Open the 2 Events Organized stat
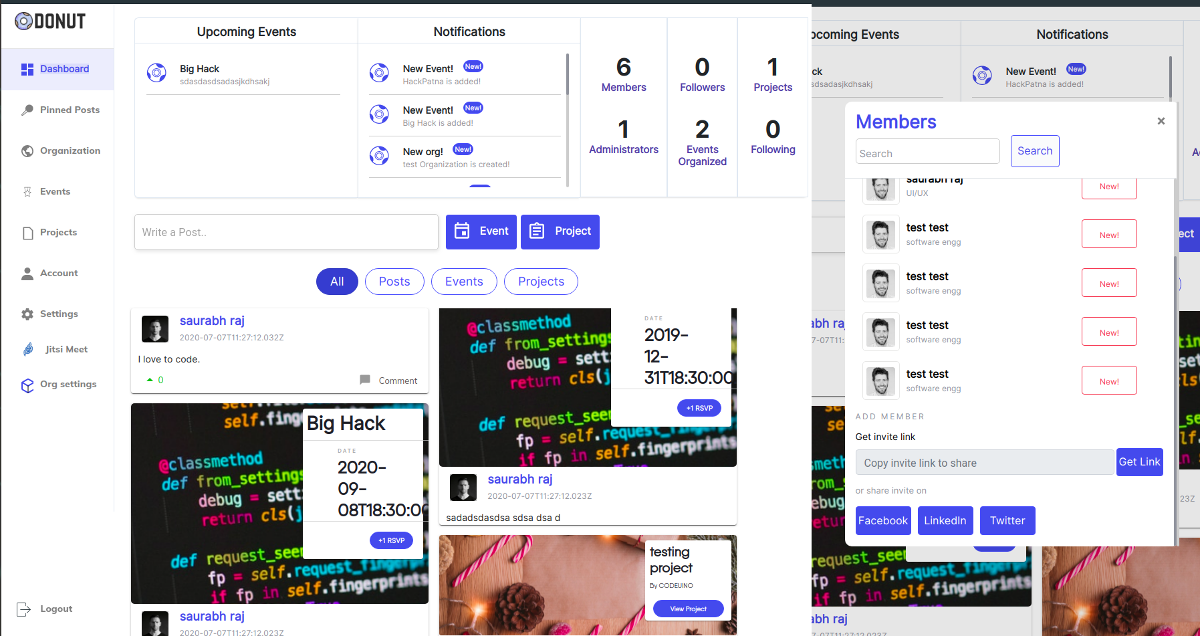1200x636 pixels. click(x=702, y=141)
